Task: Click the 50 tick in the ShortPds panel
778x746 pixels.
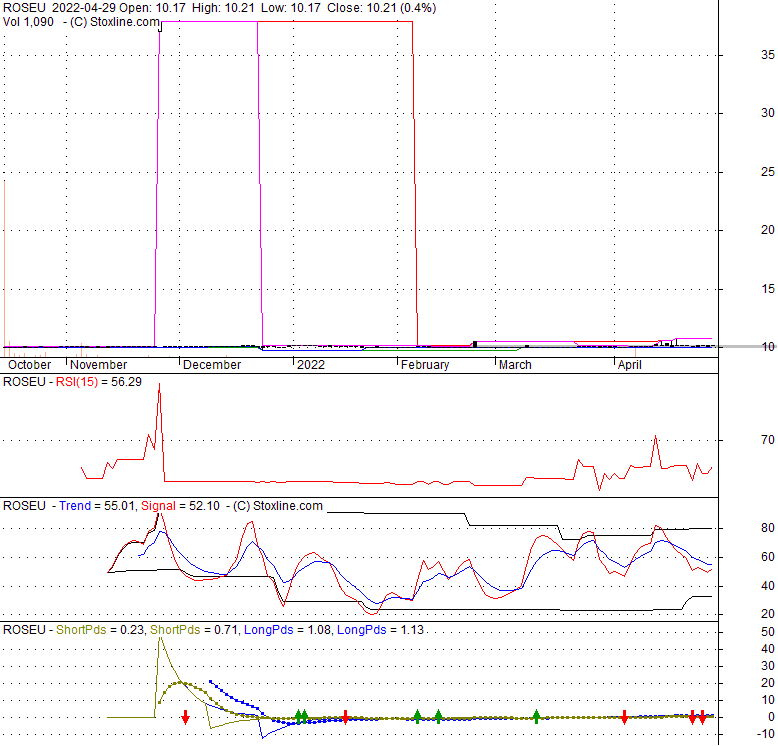Action: coord(768,632)
